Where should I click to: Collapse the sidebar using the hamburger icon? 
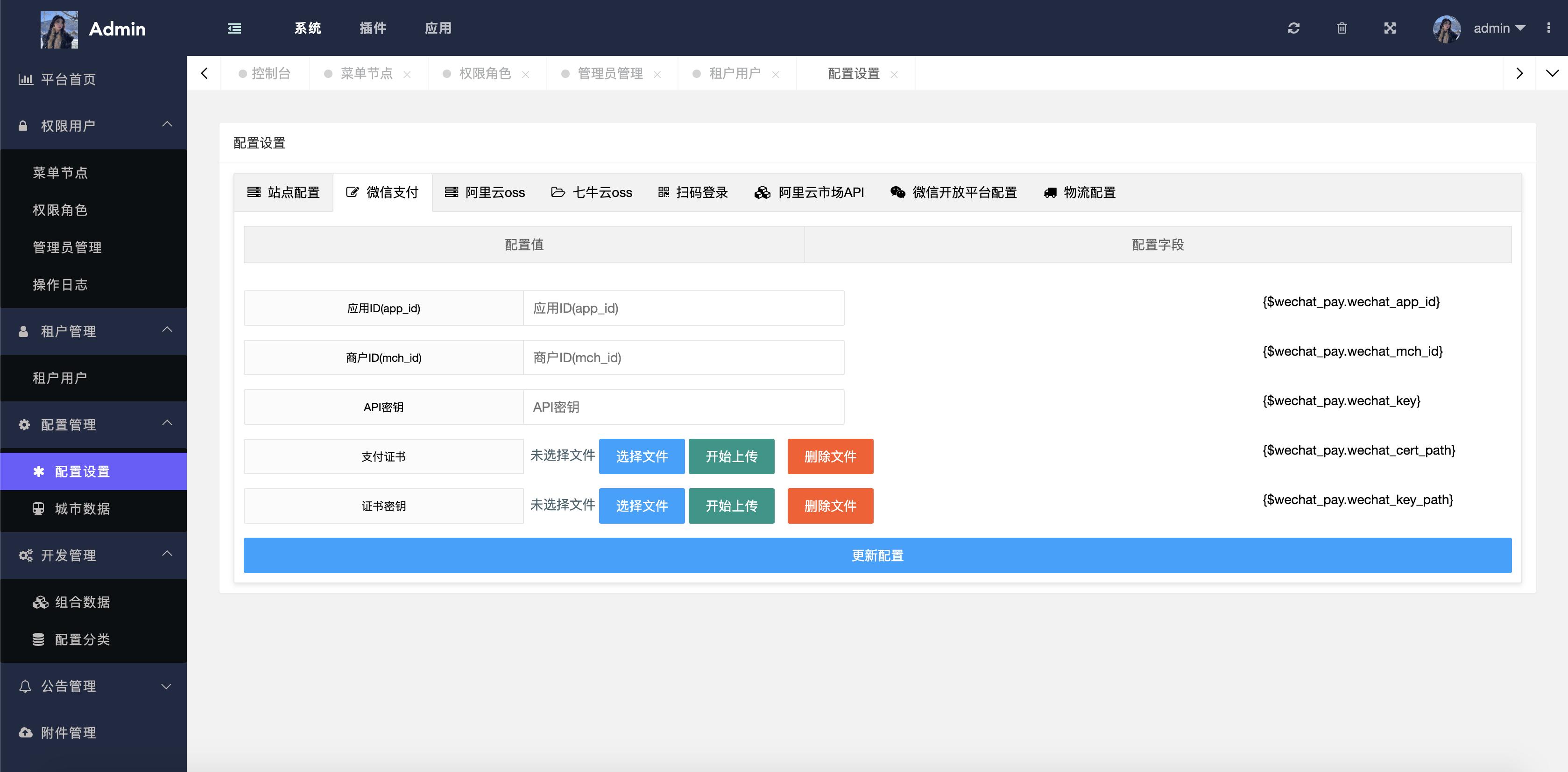coord(234,28)
